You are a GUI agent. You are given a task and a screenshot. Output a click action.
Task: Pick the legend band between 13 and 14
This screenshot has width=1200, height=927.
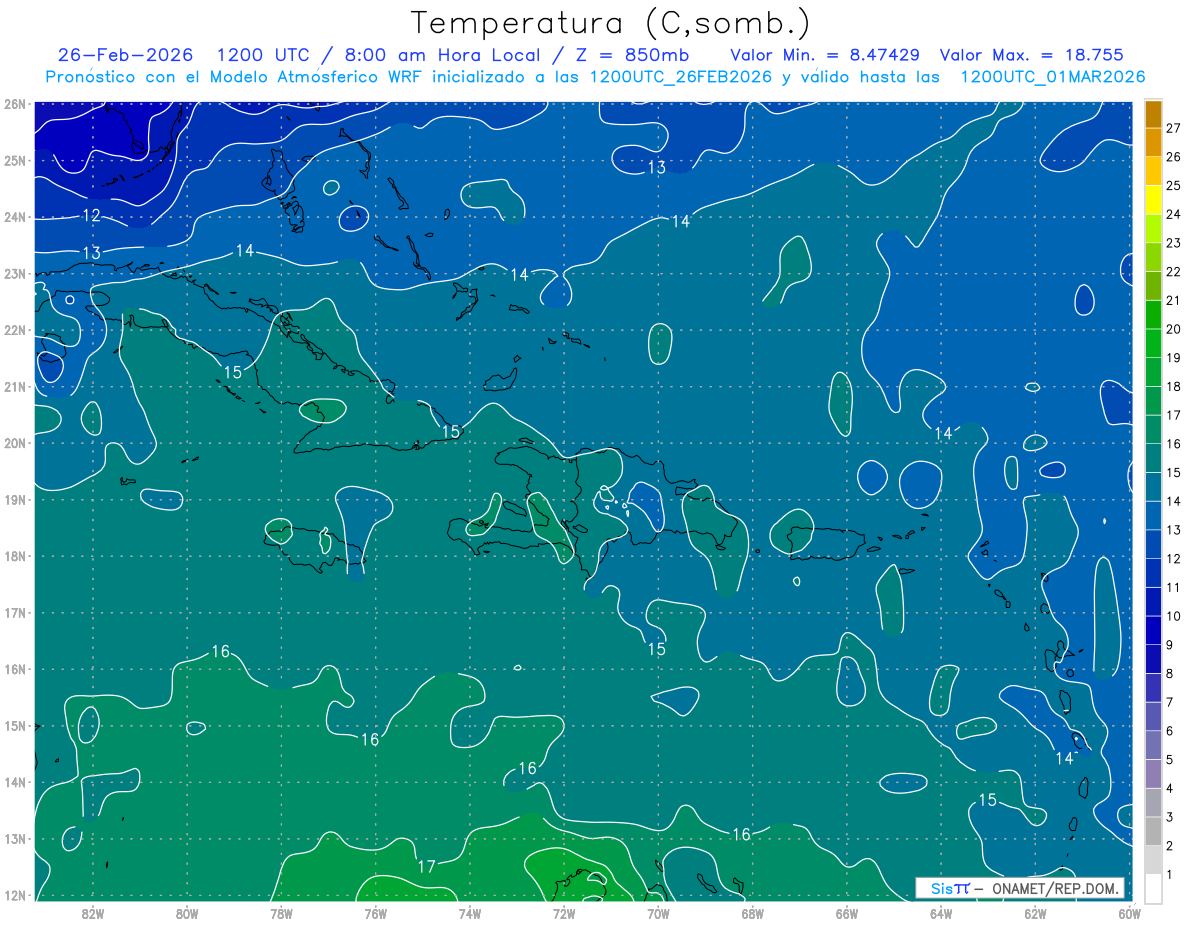[x=1153, y=515]
